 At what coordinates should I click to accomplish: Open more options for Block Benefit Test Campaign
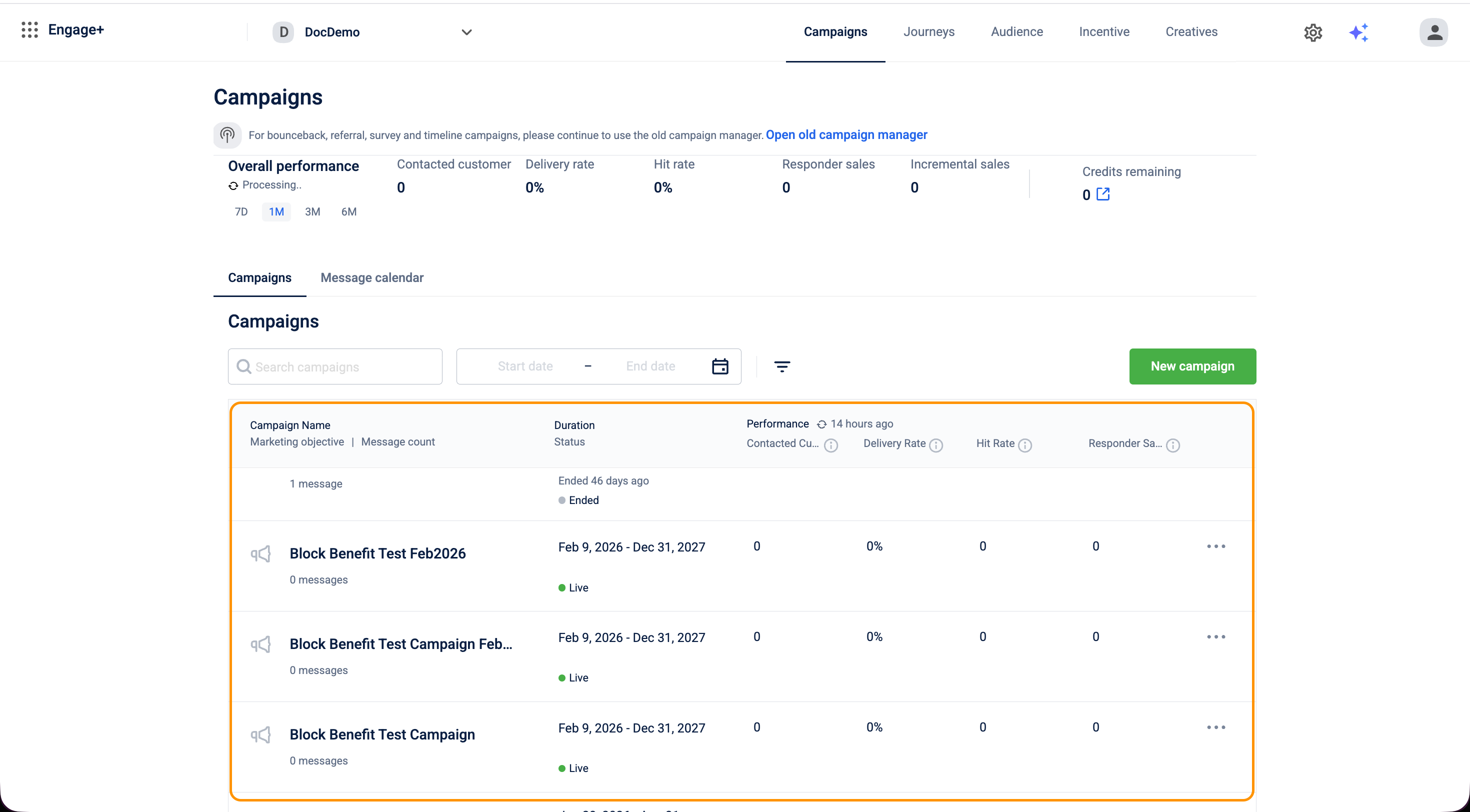tap(1215, 727)
